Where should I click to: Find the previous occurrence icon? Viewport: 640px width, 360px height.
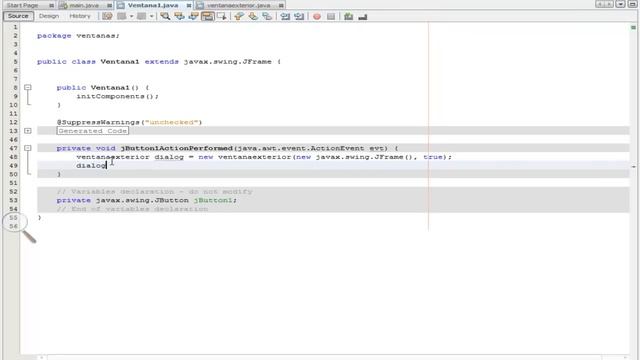[179, 16]
